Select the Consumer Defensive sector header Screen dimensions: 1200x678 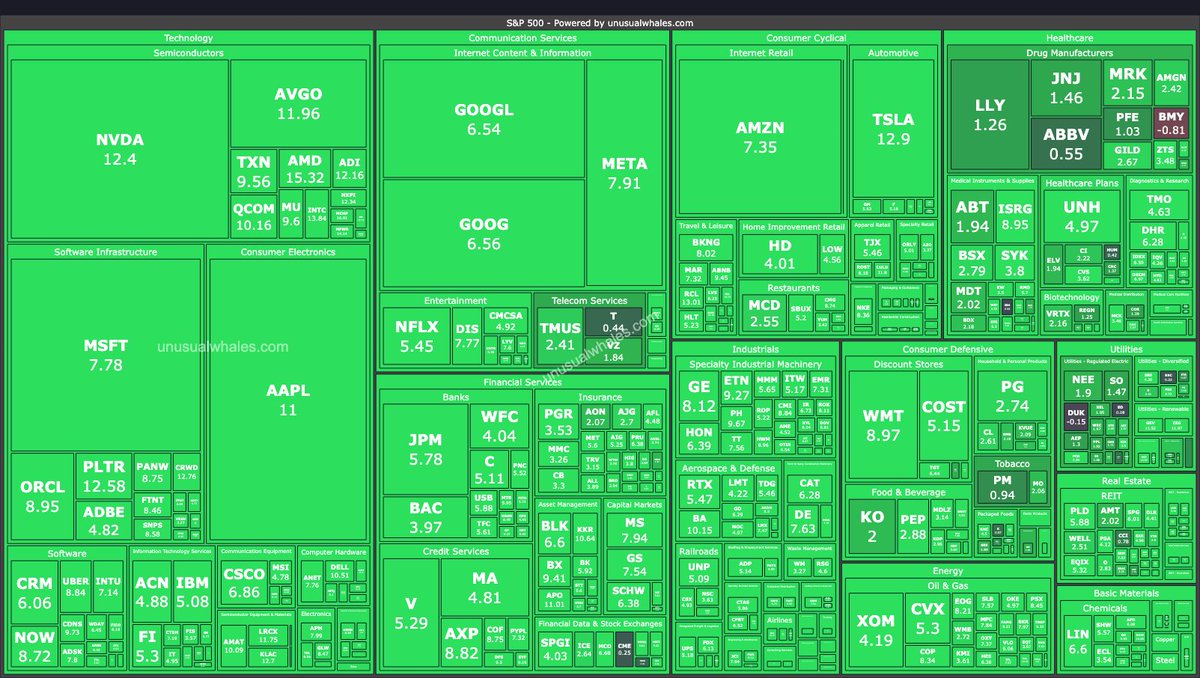click(948, 350)
